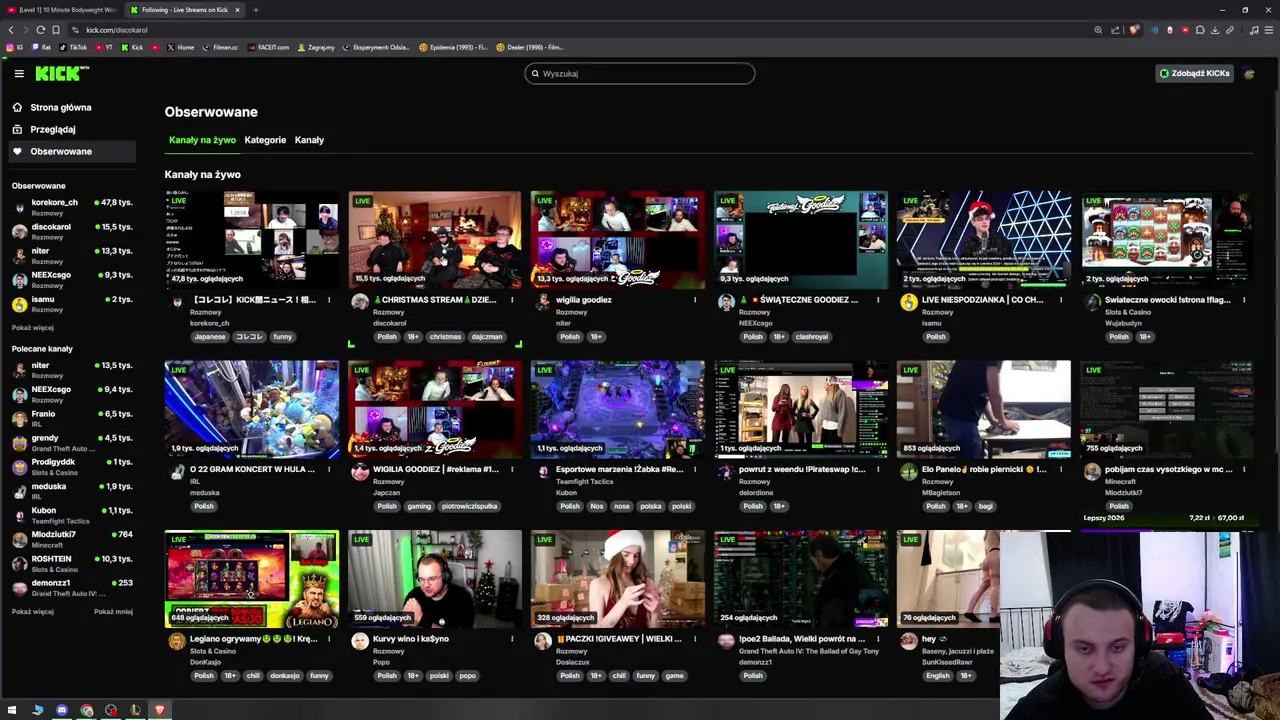Expand followed list with Pokaż więcej under Obserwowane
The height and width of the screenshot is (720, 1280).
coord(33,327)
